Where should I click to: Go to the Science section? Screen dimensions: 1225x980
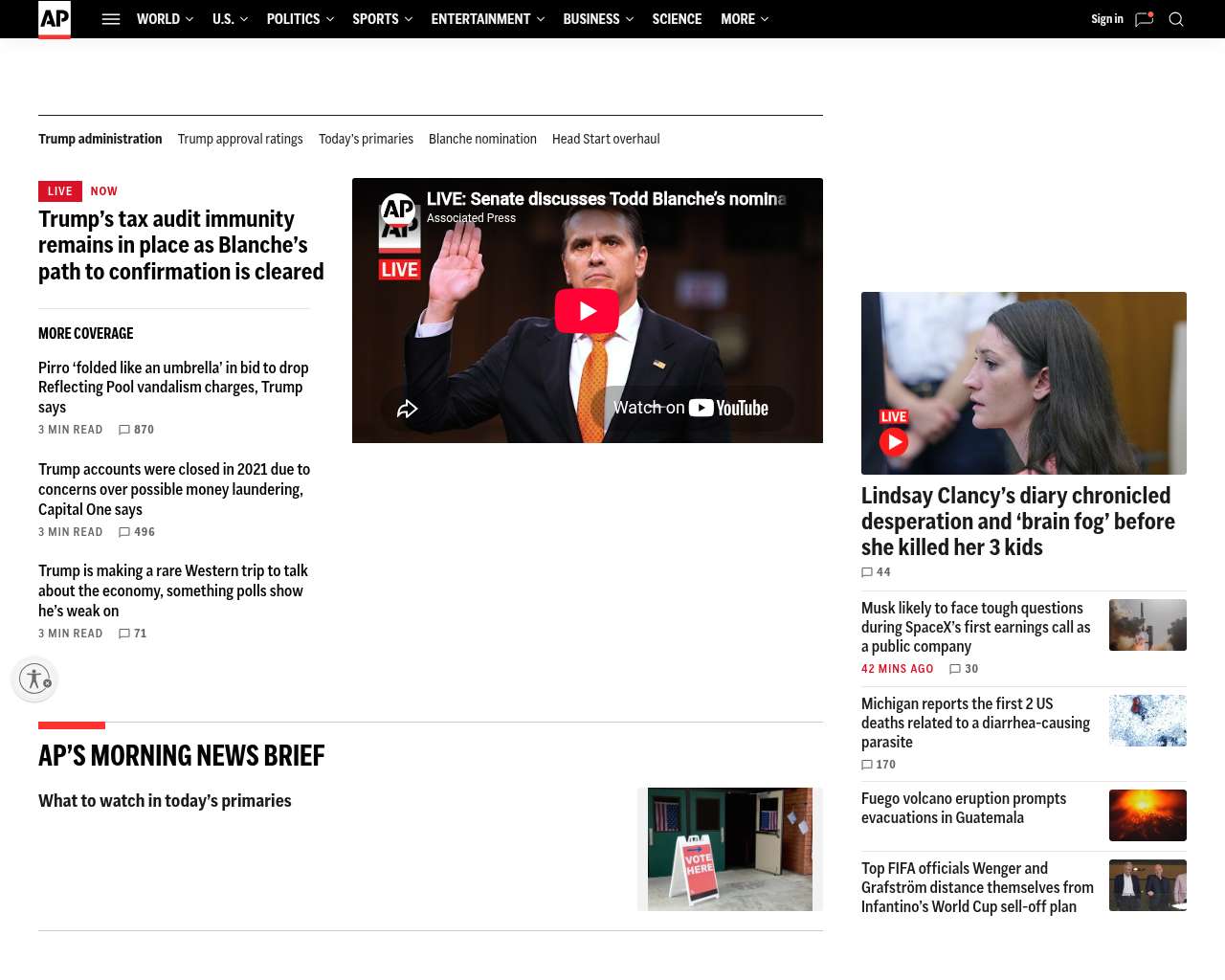[x=677, y=19]
